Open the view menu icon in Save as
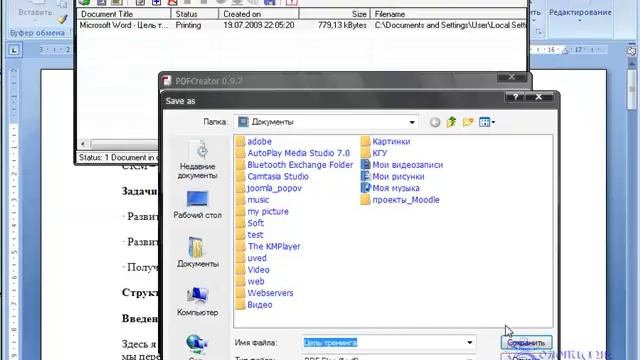This screenshot has width=640, height=360. point(487,122)
